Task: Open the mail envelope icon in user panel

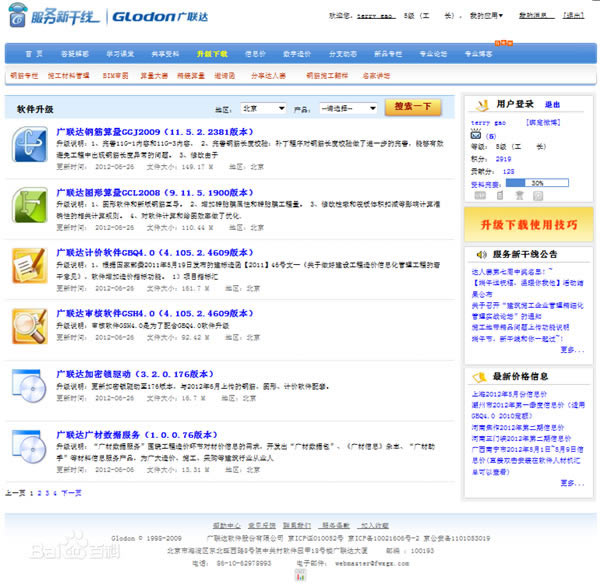Action: pos(476,135)
